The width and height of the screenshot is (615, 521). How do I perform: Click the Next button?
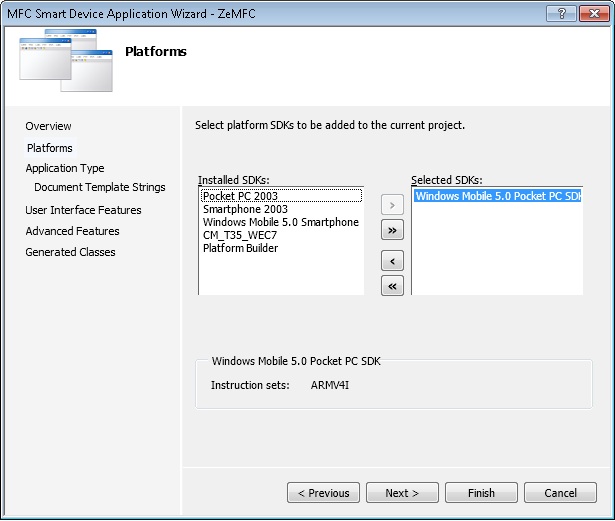point(402,493)
